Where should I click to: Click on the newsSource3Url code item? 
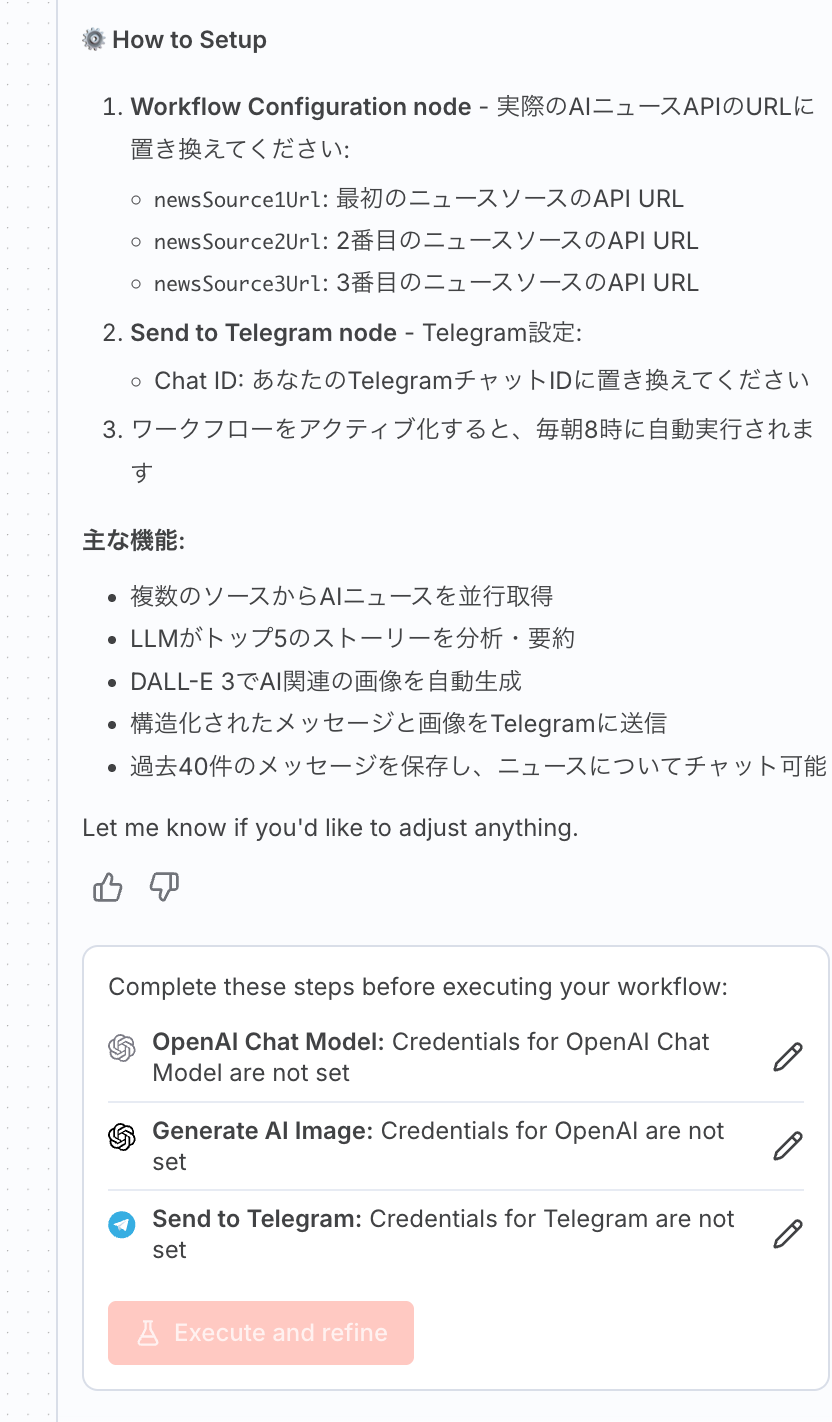pyautogui.click(x=240, y=283)
